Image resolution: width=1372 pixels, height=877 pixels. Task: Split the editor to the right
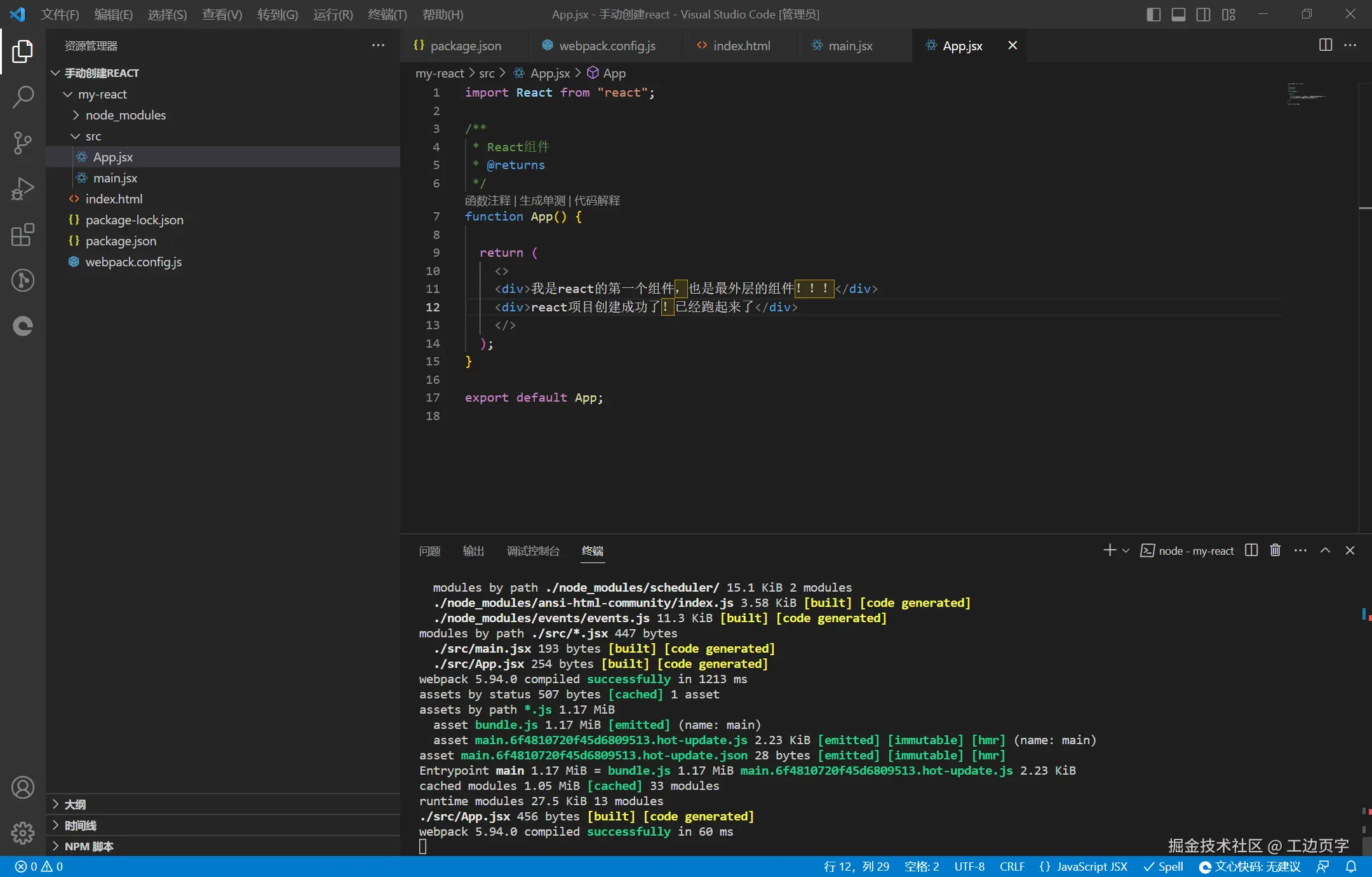coord(1325,45)
